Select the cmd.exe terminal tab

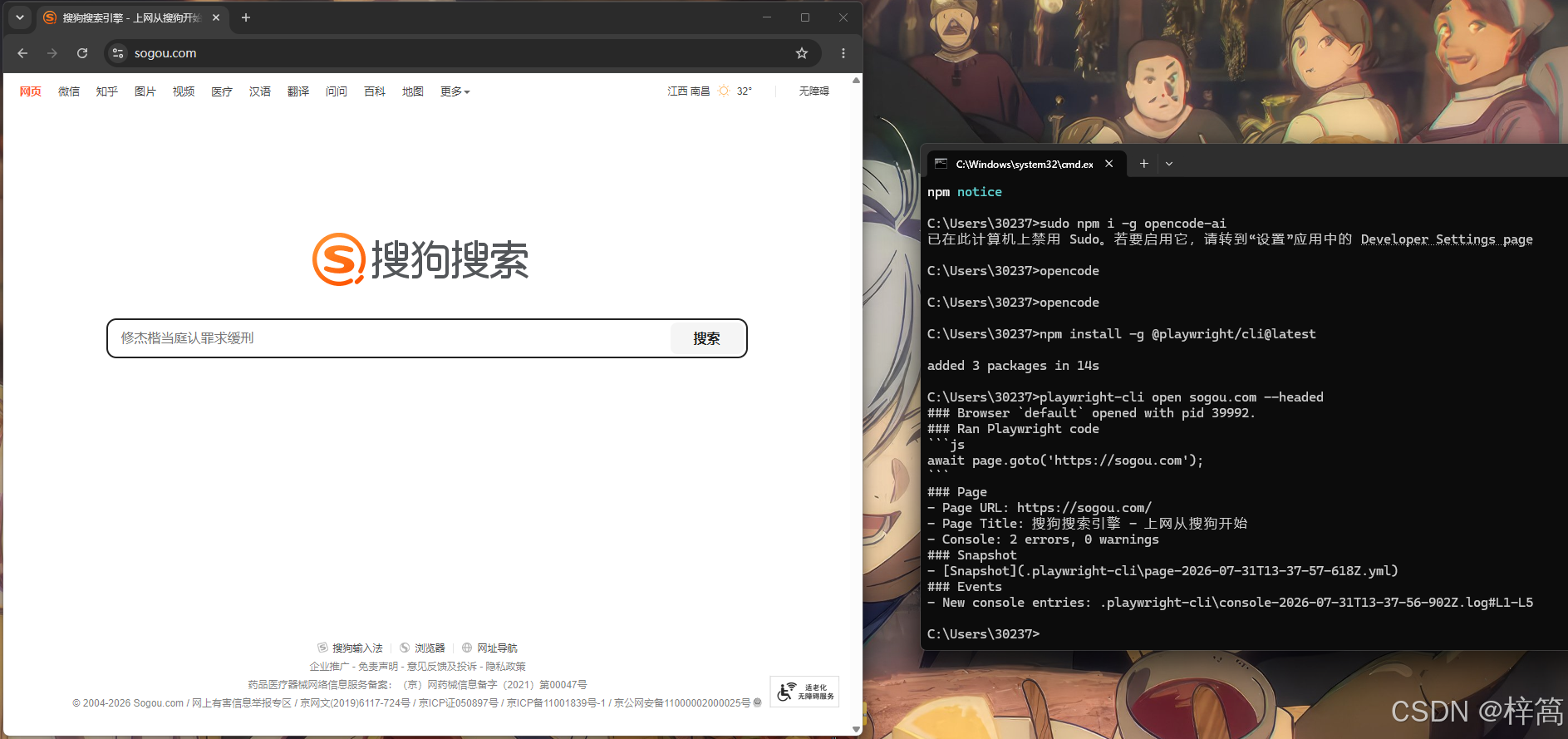point(1025,164)
